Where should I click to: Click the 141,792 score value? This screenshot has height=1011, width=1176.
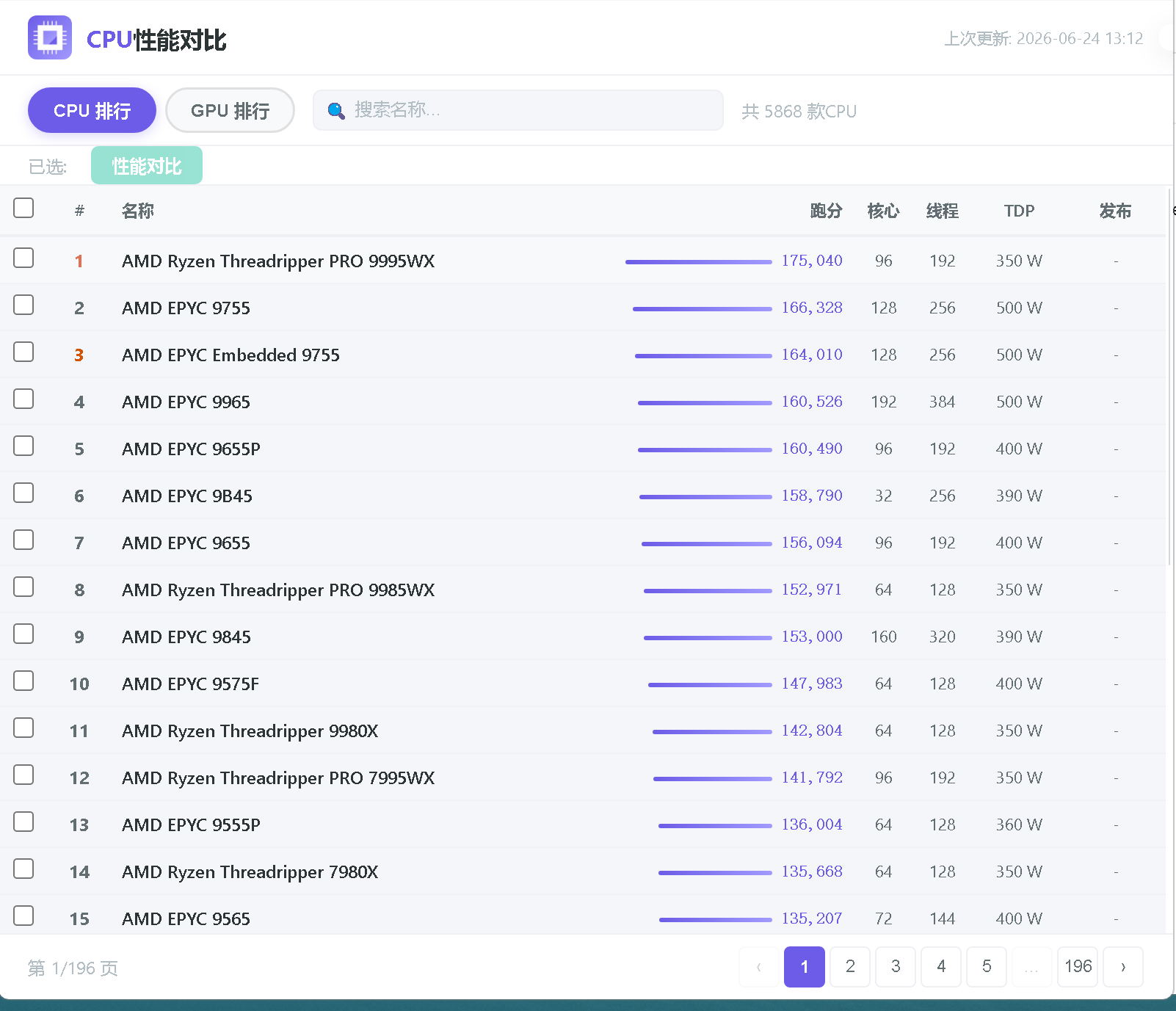tap(812, 778)
